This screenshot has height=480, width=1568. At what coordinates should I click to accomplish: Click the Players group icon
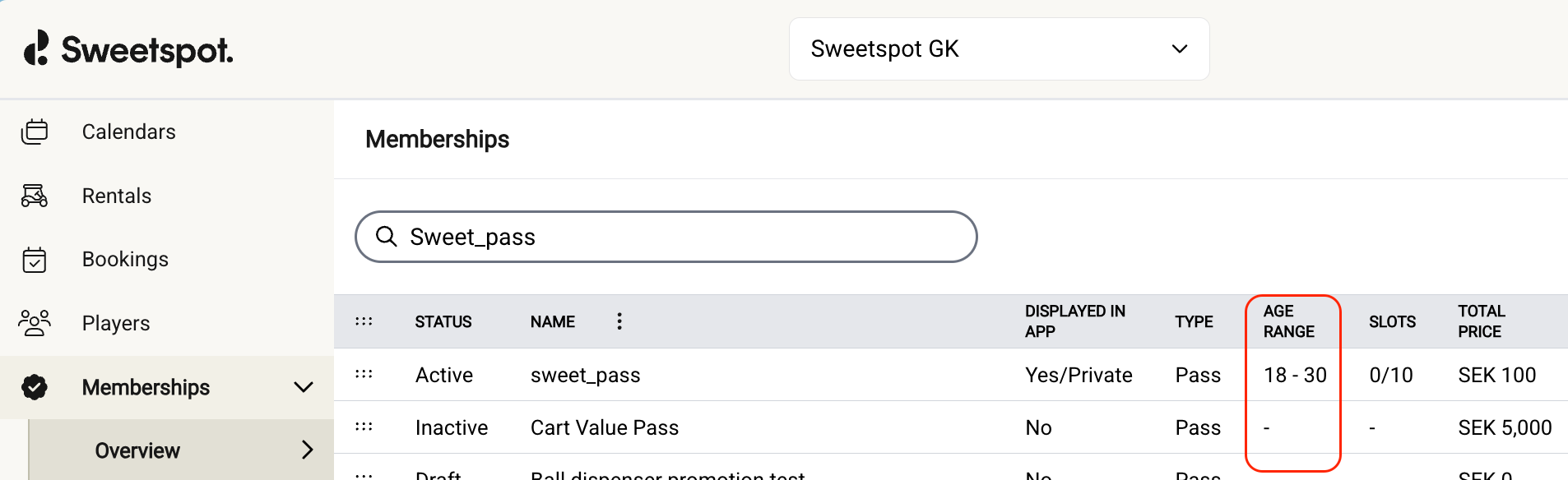click(35, 323)
